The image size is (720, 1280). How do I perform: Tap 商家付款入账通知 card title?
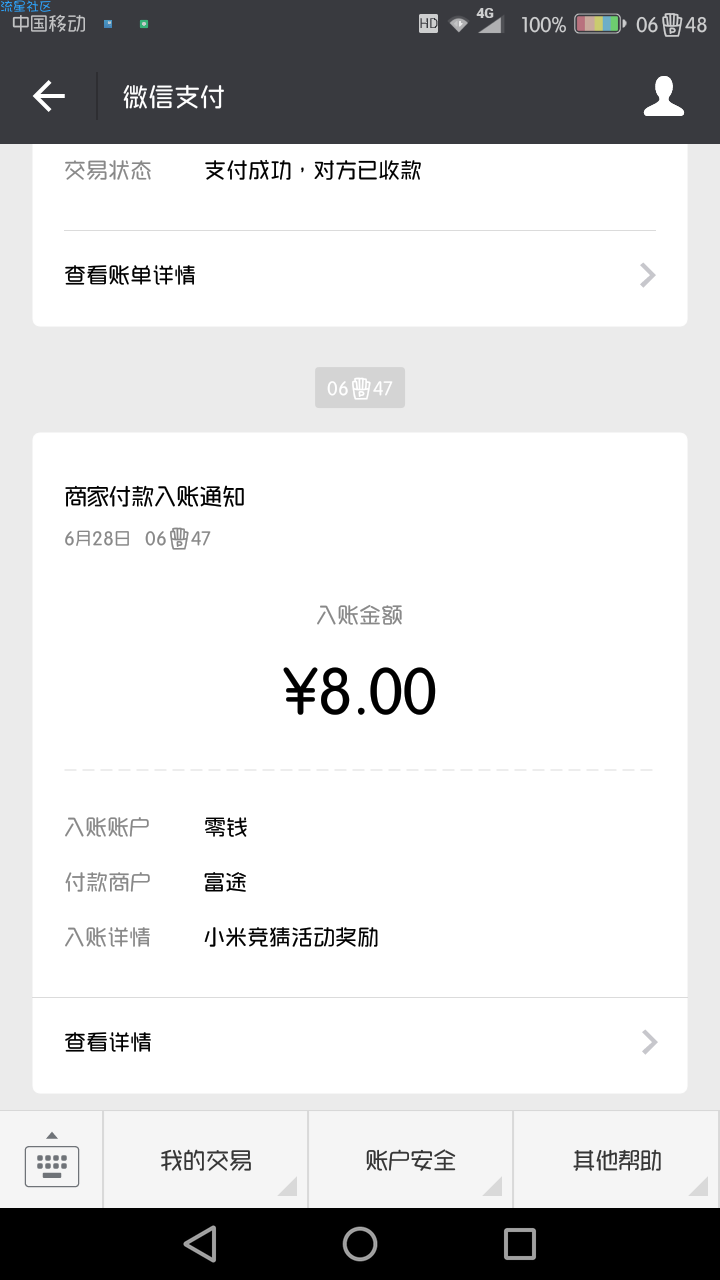click(x=155, y=497)
